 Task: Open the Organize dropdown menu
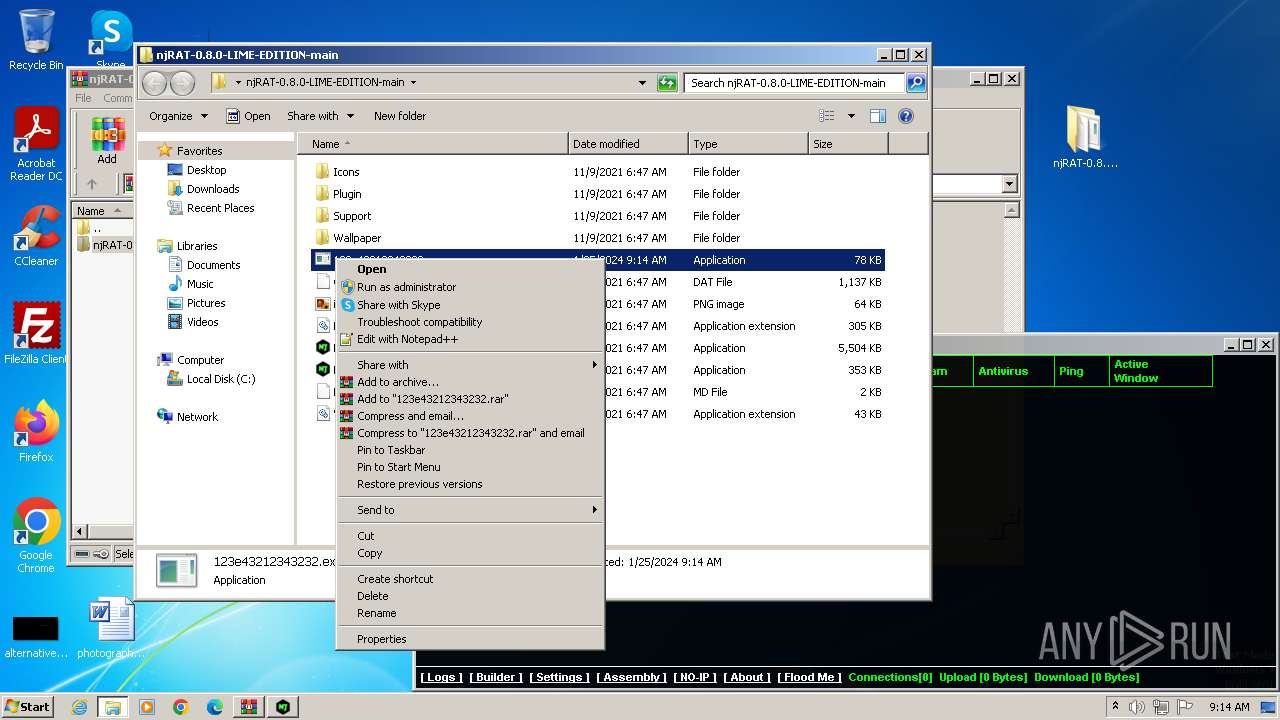178,116
